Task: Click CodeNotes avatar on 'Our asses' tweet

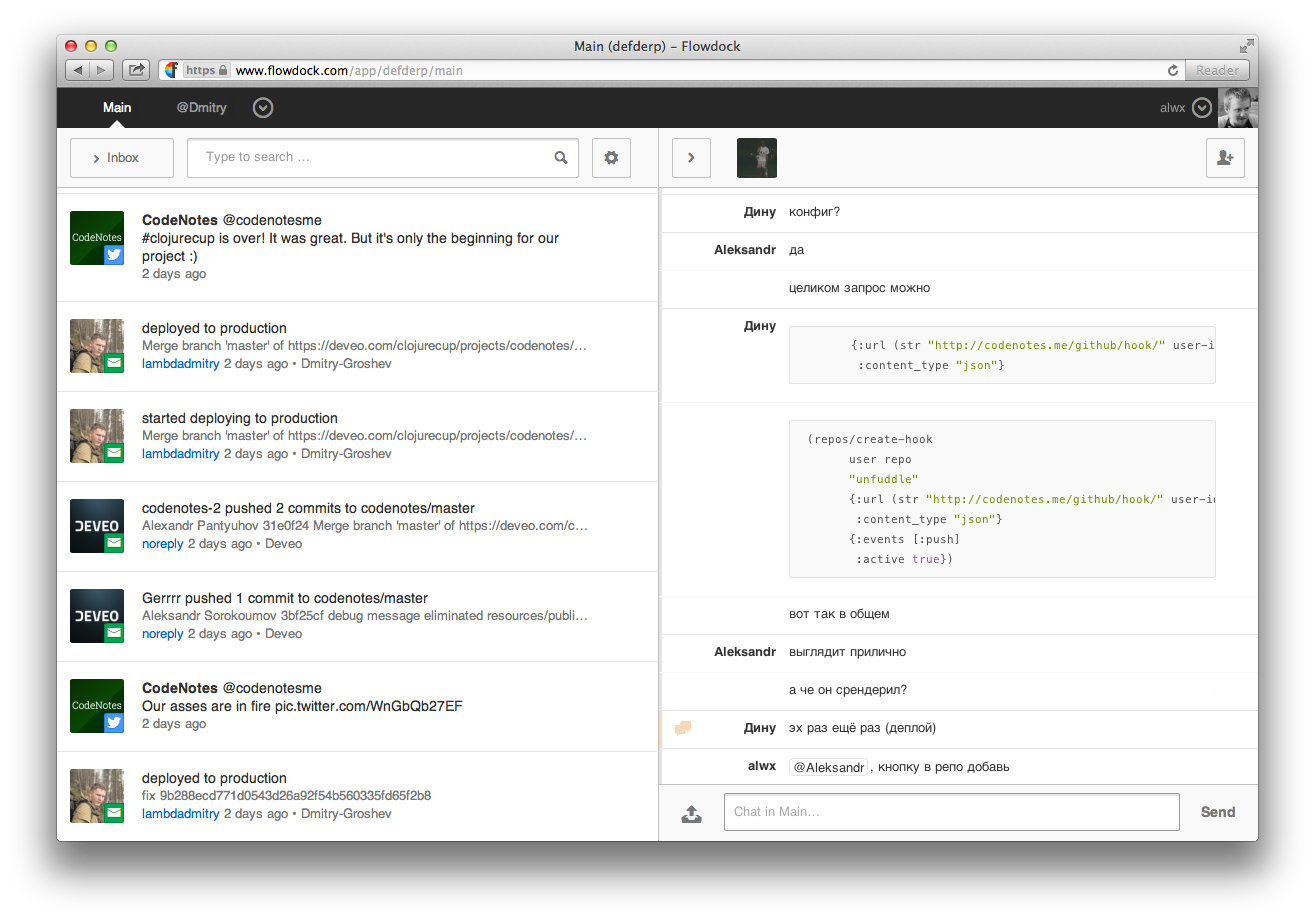Action: 97,706
